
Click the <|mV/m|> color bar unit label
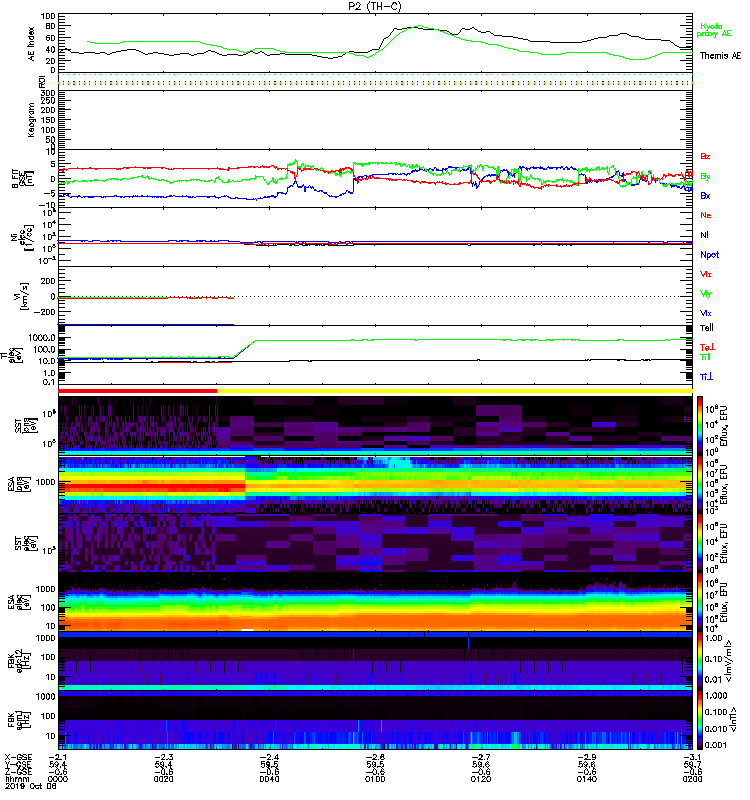tap(730, 661)
